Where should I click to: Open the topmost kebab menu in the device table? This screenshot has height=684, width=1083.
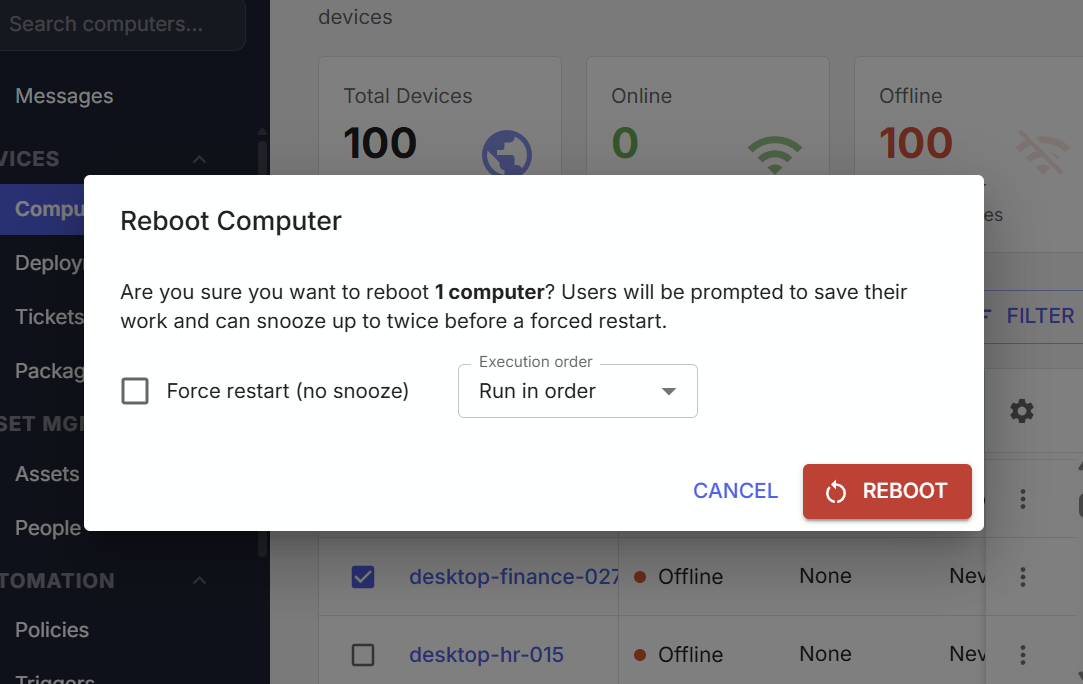coord(1022,498)
